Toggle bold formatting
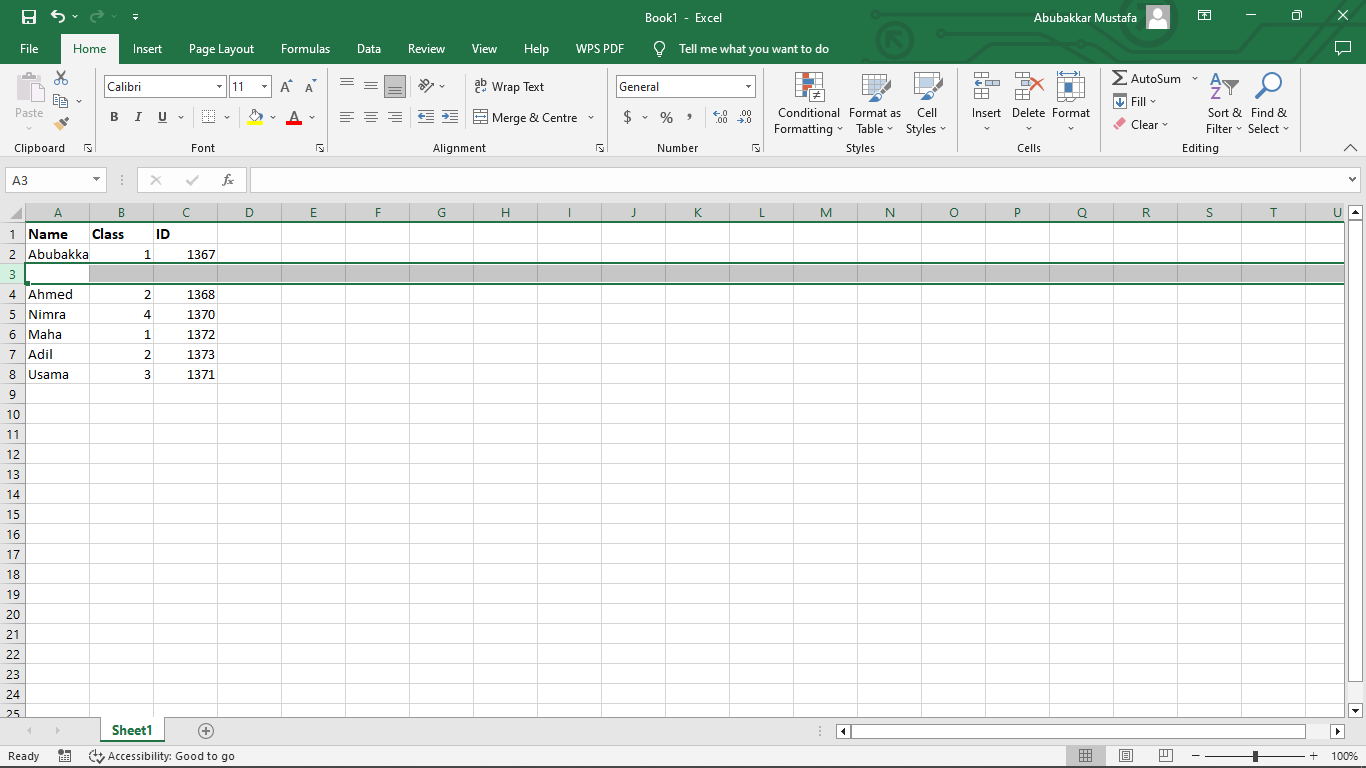The width and height of the screenshot is (1366, 768). 114,117
